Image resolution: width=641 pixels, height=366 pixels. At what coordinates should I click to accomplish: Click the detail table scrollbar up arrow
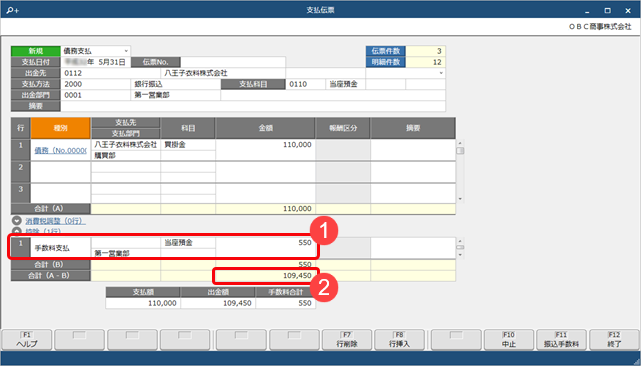click(x=460, y=143)
